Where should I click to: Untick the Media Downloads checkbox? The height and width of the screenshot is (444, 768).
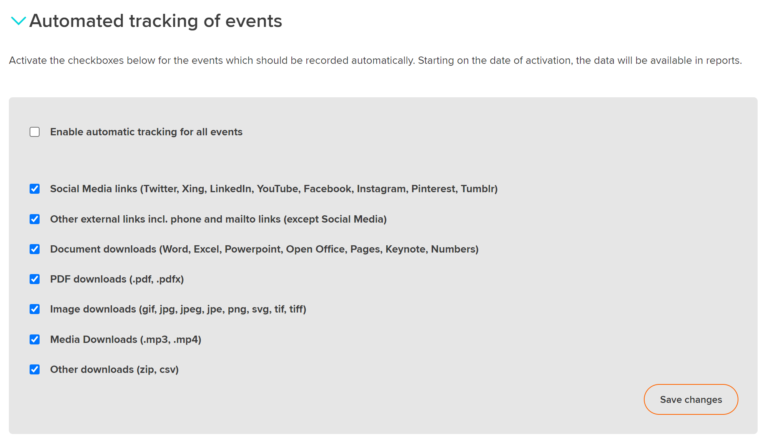coord(34,339)
